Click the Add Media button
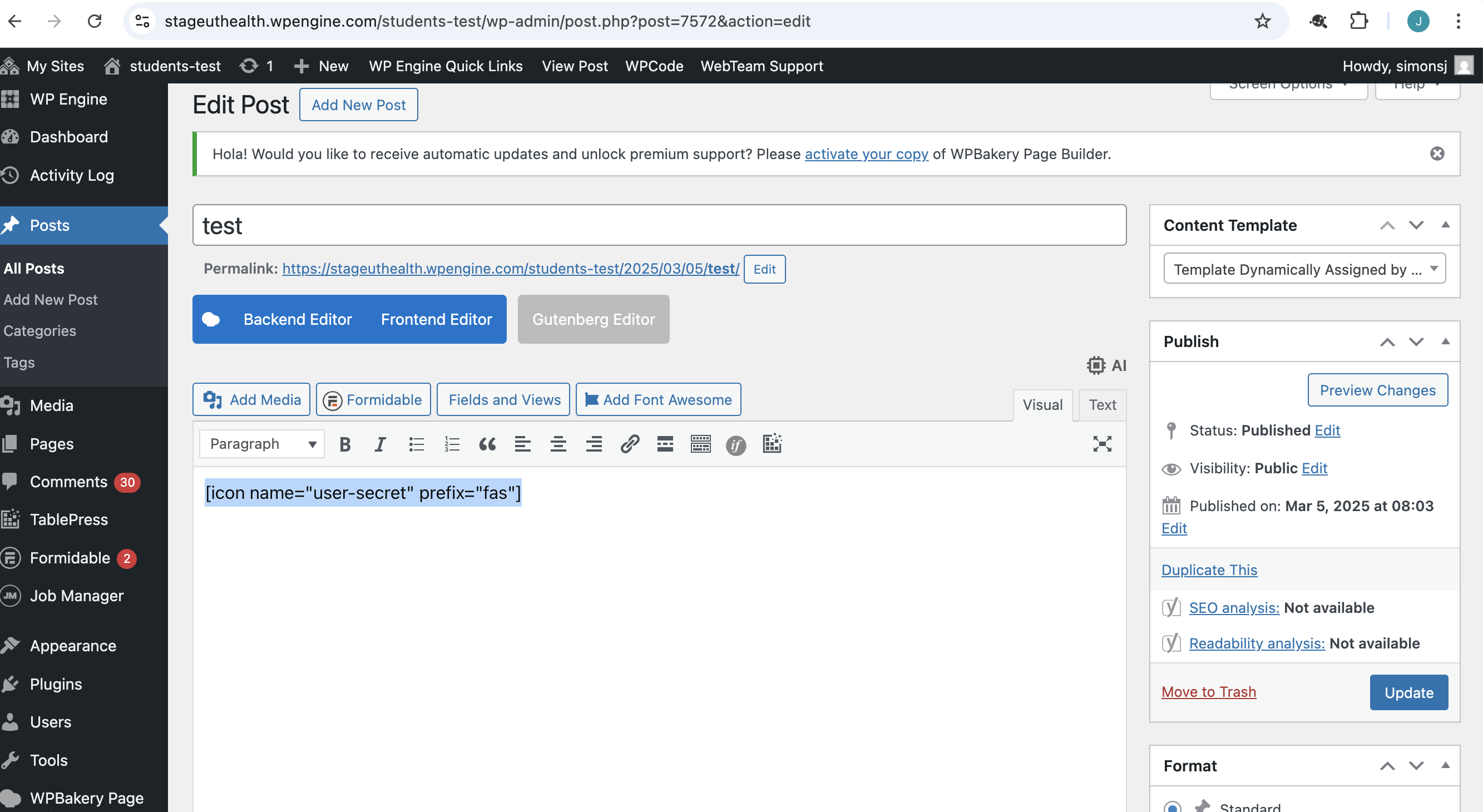Viewport: 1483px width, 812px height. click(x=251, y=399)
